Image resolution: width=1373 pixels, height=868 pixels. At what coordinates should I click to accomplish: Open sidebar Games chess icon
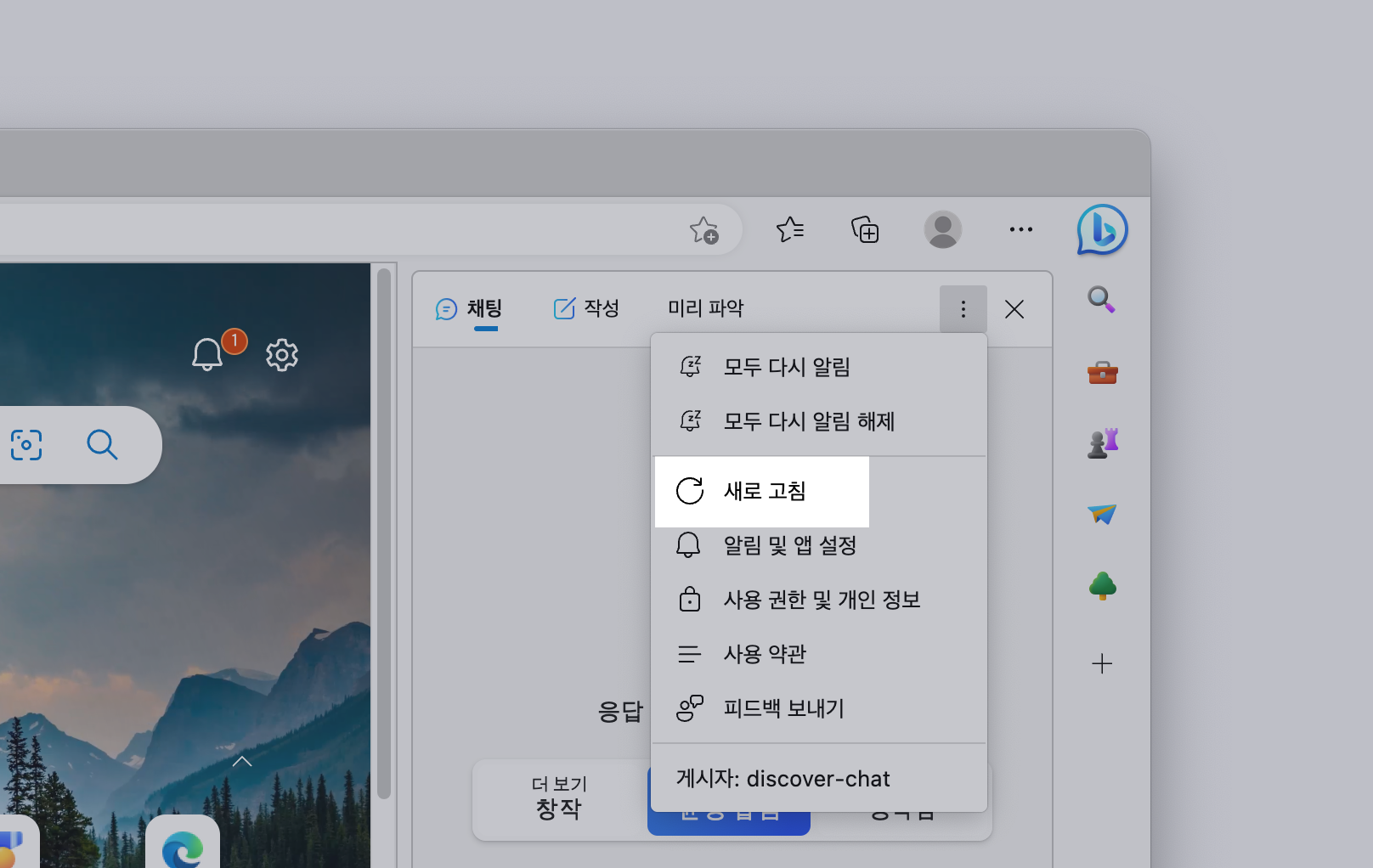pos(1102,443)
